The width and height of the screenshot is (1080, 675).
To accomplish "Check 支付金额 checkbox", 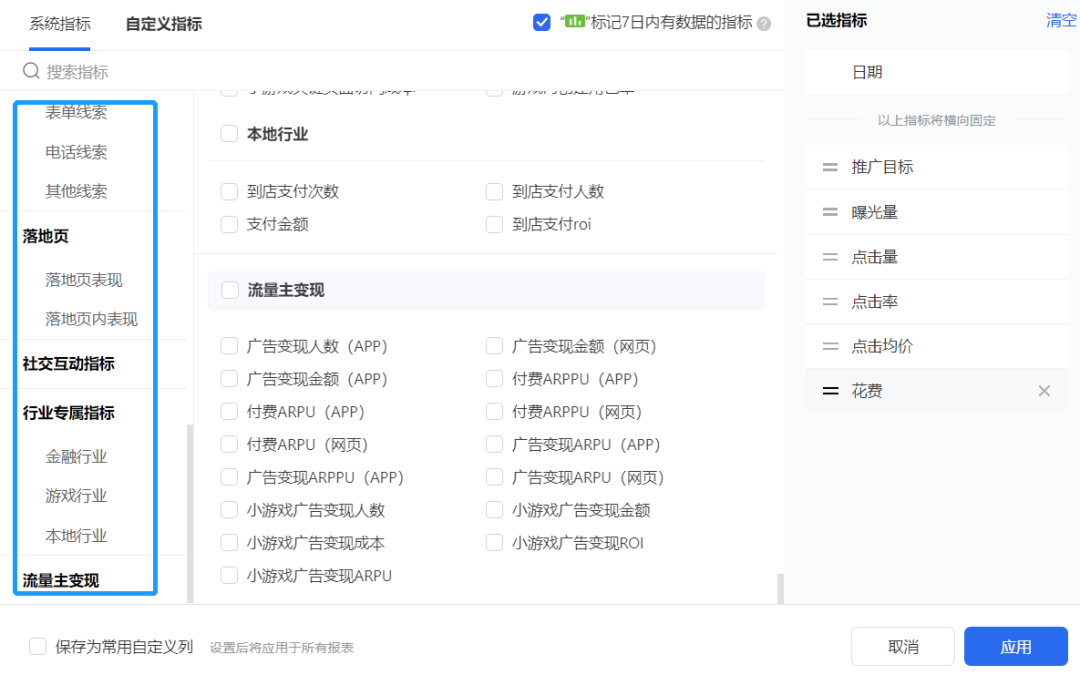I will tap(229, 225).
